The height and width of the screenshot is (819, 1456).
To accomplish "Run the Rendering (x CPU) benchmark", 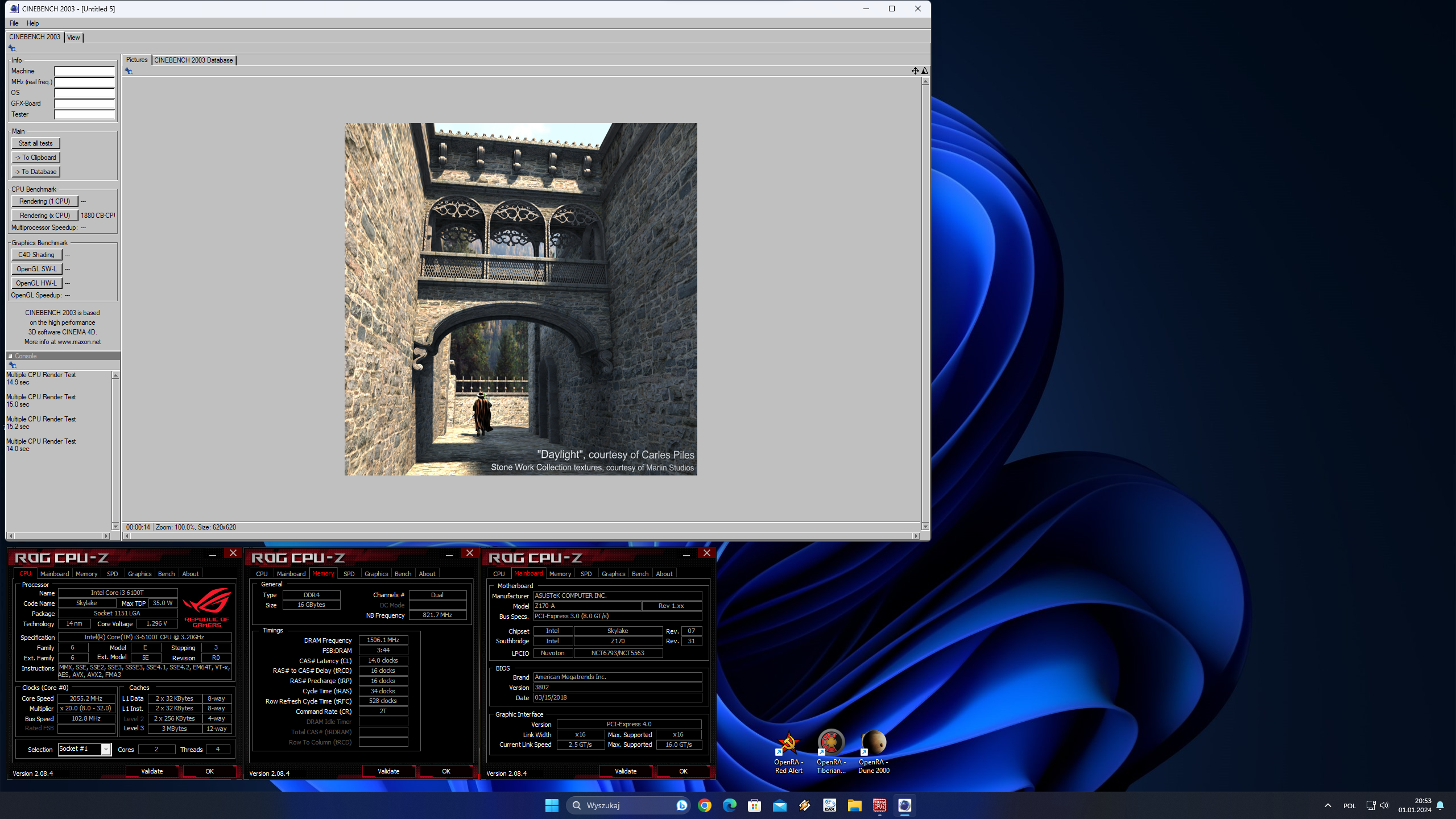I will (x=44, y=216).
